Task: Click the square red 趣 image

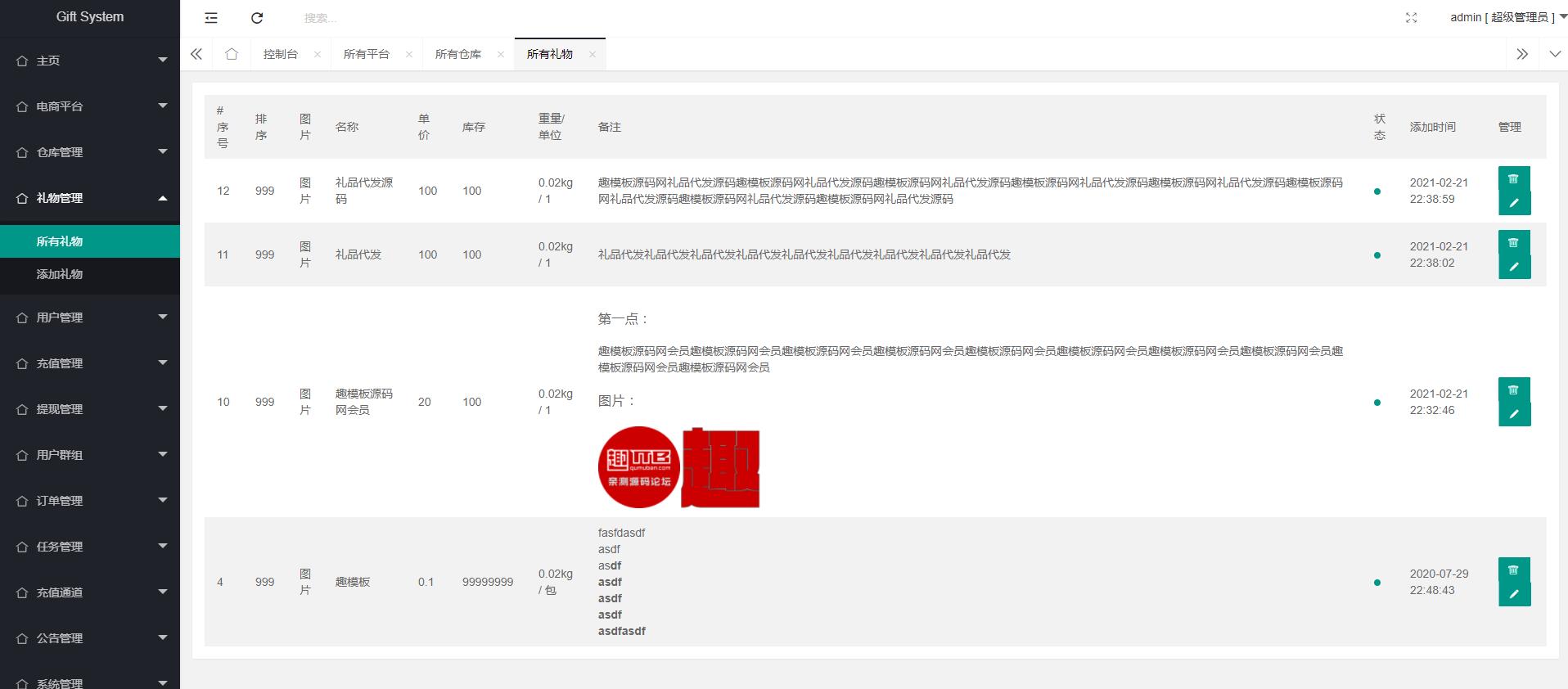Action: point(720,467)
